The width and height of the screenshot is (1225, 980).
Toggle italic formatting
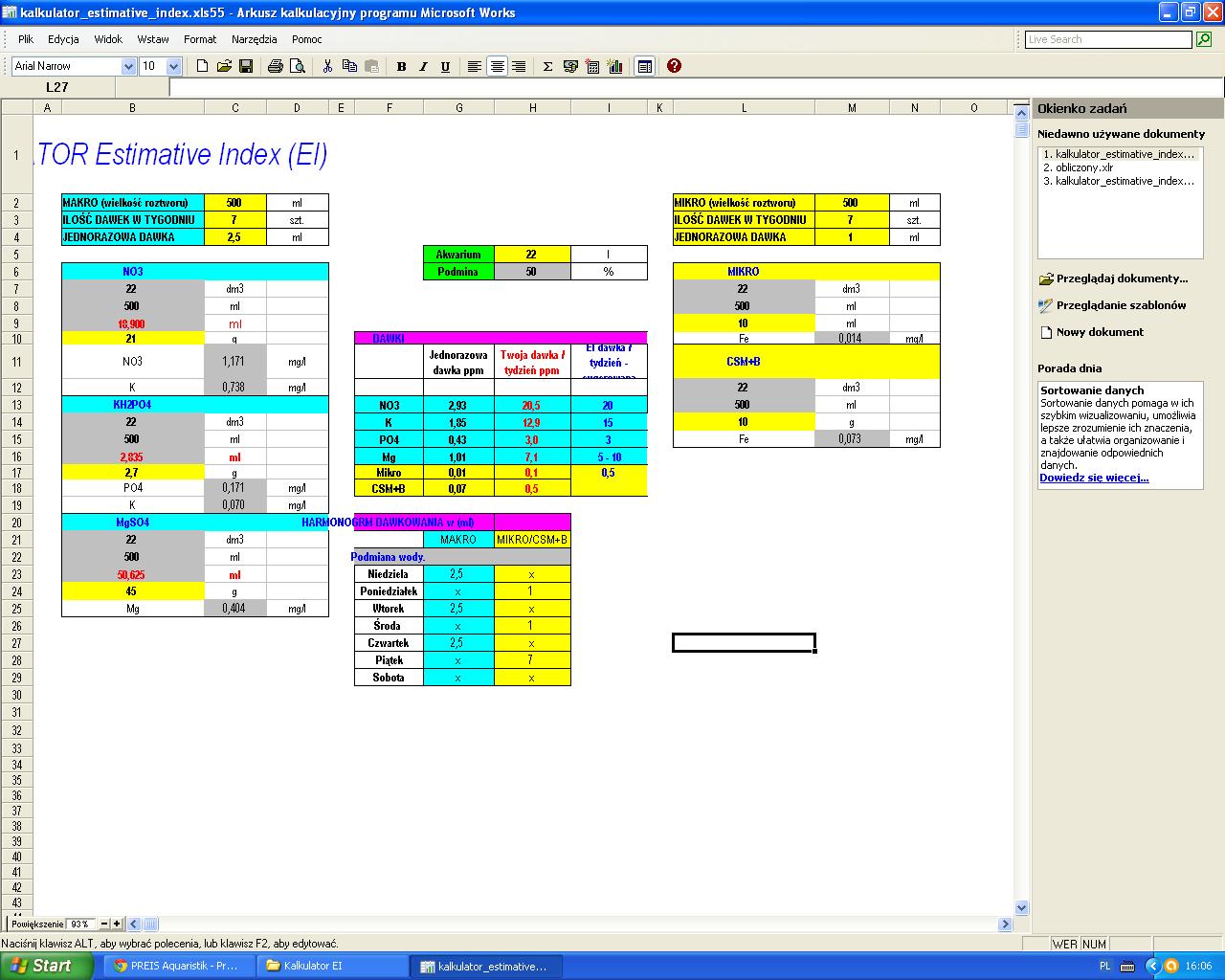[423, 66]
